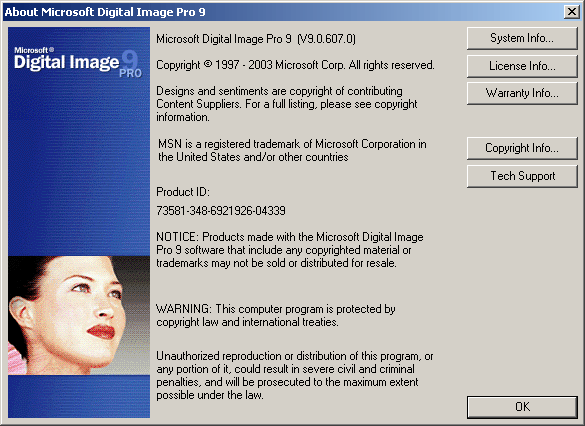Click the License Info button
The width and height of the screenshot is (585, 426).
[x=522, y=66]
